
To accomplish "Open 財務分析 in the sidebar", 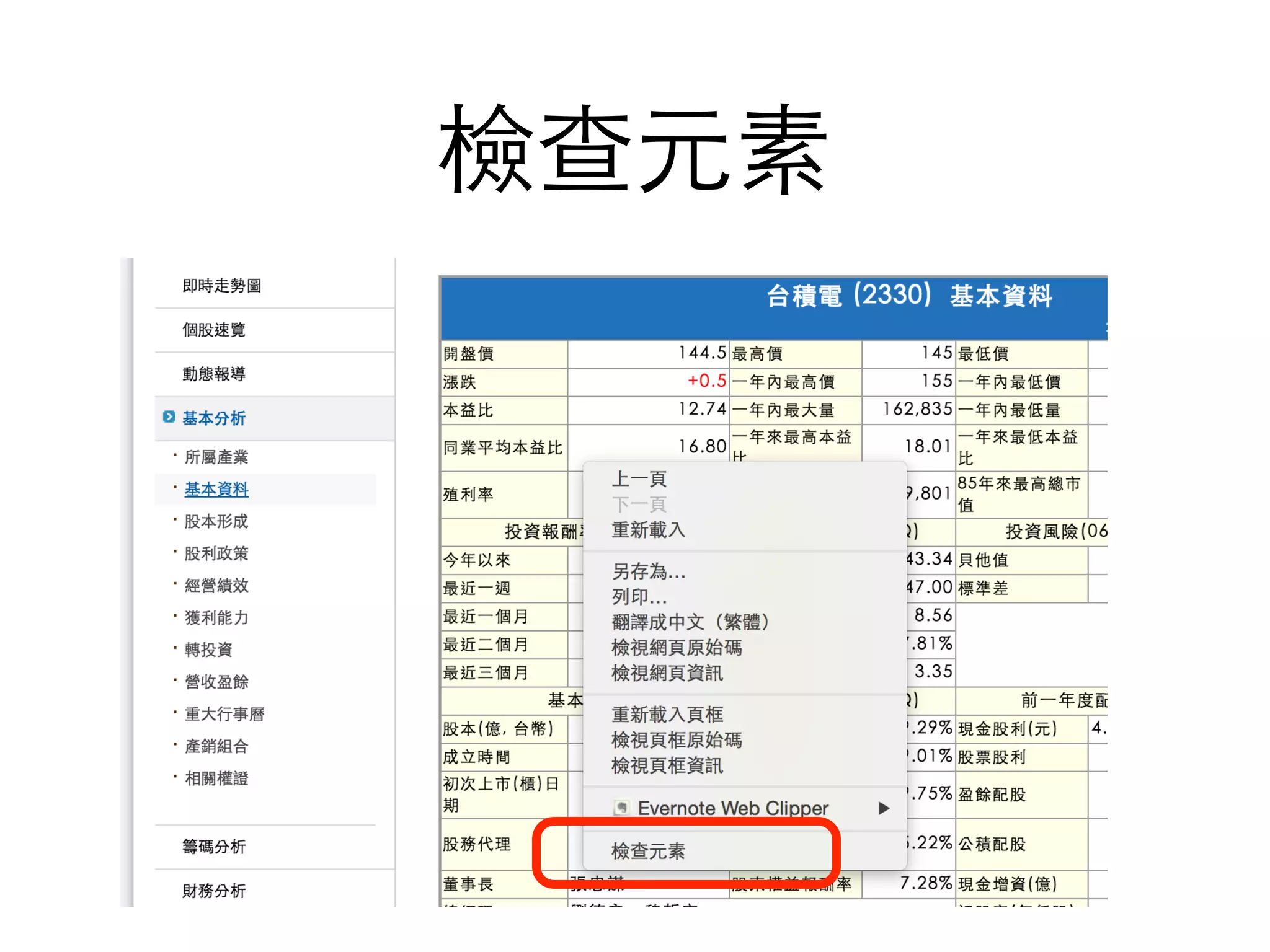I will pyautogui.click(x=213, y=891).
